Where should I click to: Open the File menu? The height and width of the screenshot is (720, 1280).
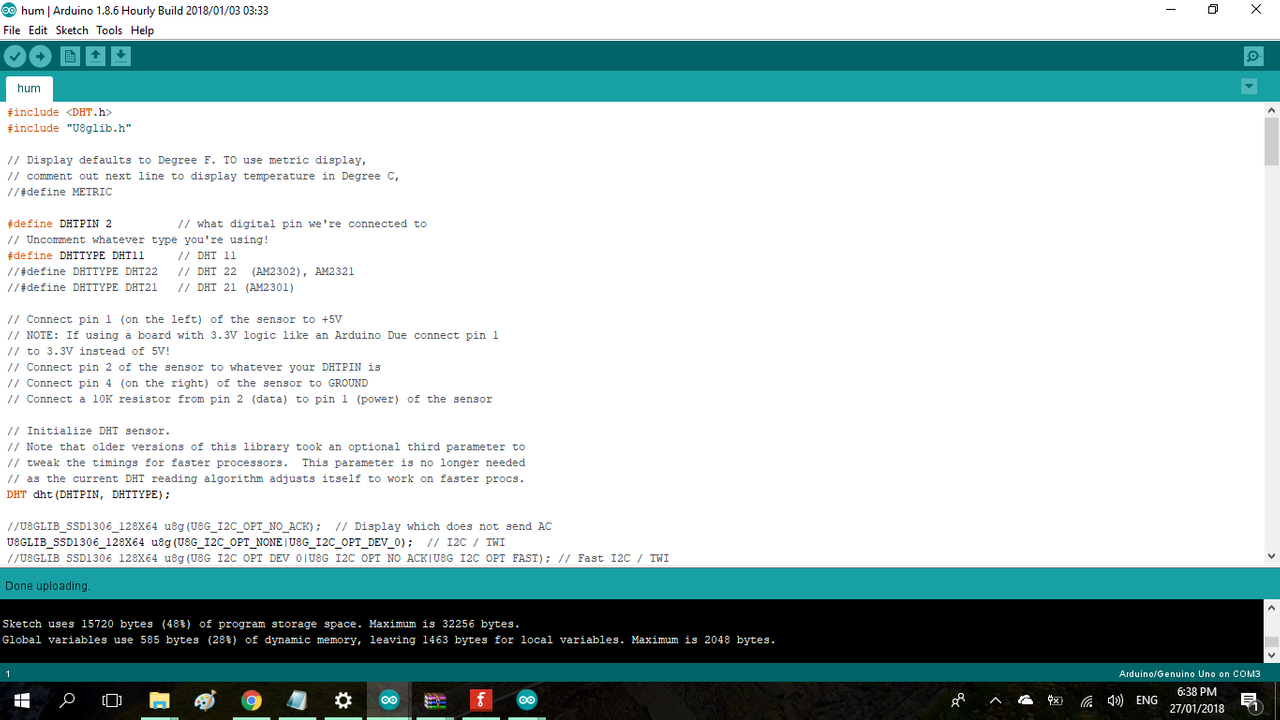point(11,30)
